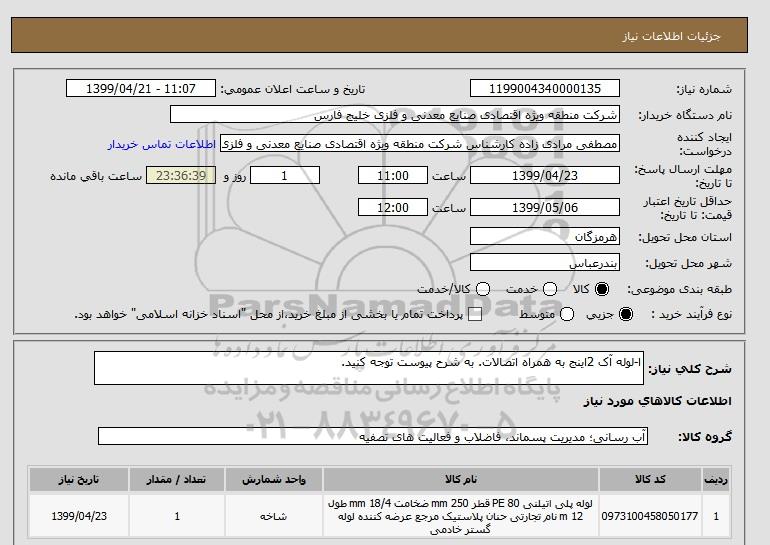Click the need number field 1199004340000135
The width and height of the screenshot is (770, 545).
coord(545,88)
